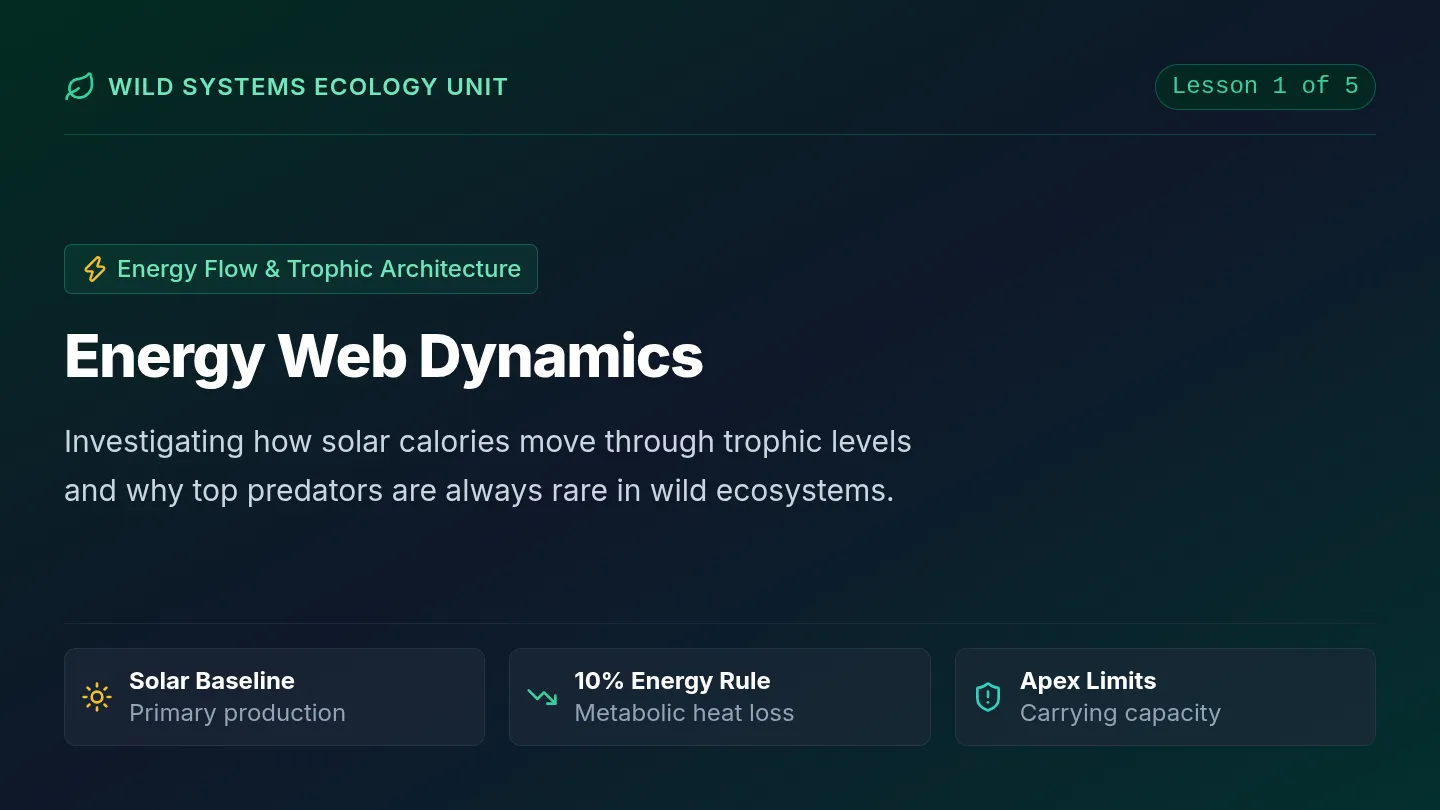Screen dimensions: 1440x810
Task: Open the Apex Limits card
Action: [x=1165, y=697]
